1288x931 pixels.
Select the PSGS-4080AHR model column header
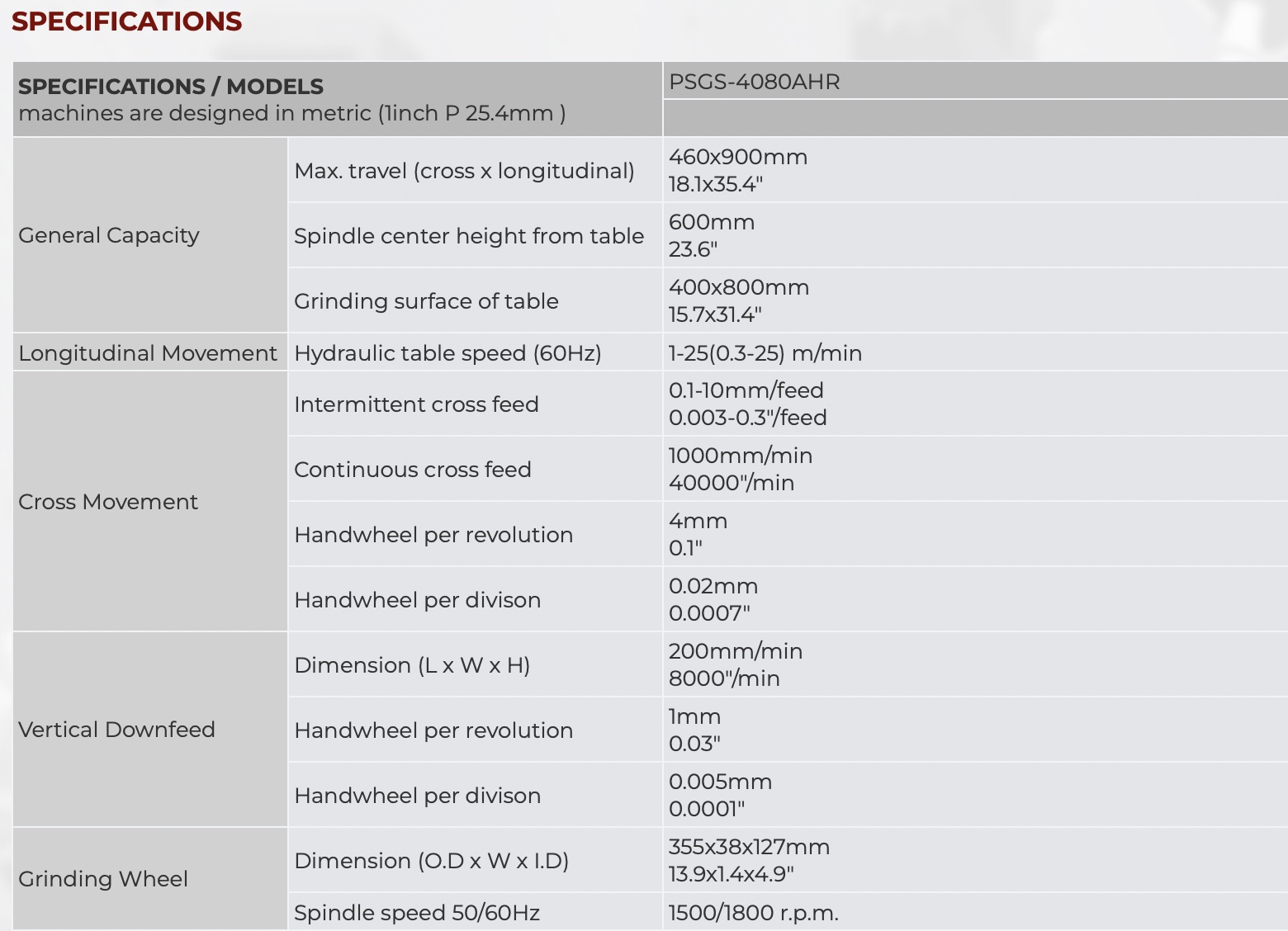pyautogui.click(x=754, y=83)
